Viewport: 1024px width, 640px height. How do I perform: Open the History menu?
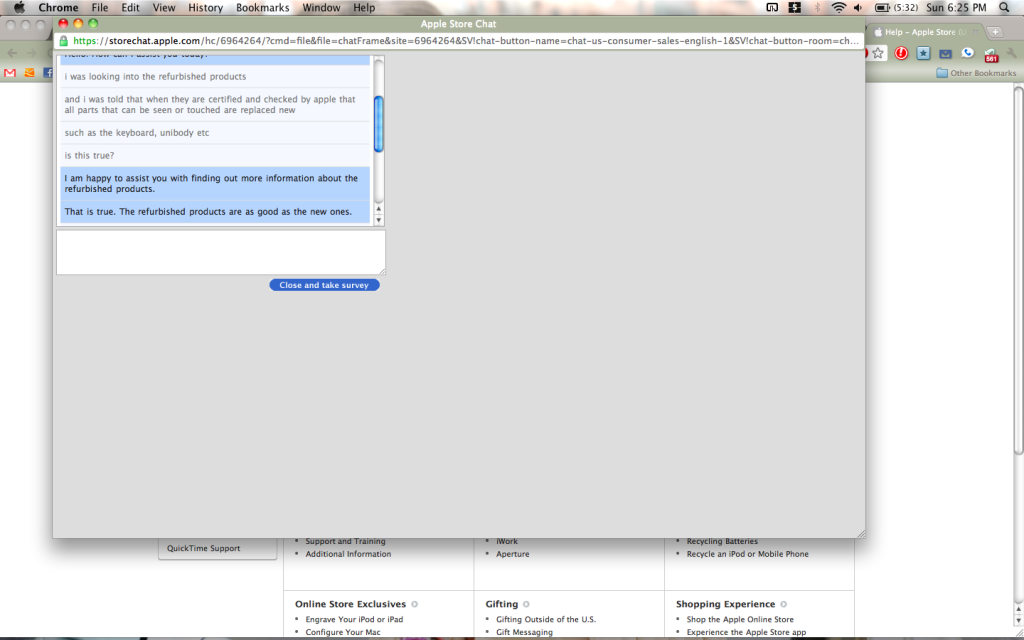206,8
